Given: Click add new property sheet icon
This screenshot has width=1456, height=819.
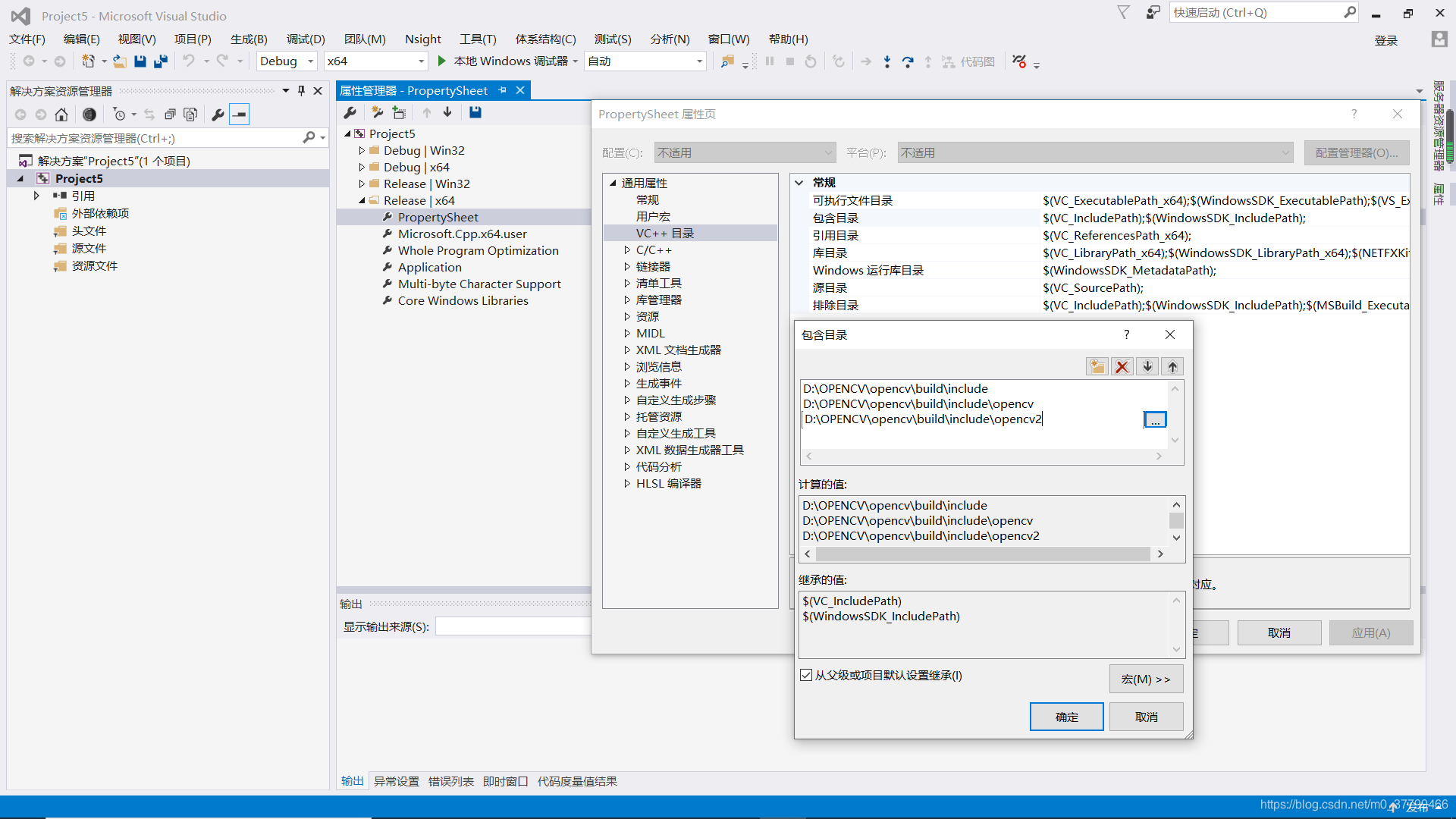Looking at the screenshot, I should (377, 112).
